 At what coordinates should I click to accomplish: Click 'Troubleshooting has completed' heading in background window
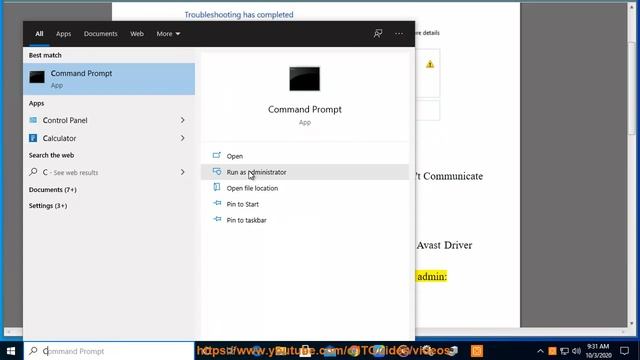[x=239, y=15]
